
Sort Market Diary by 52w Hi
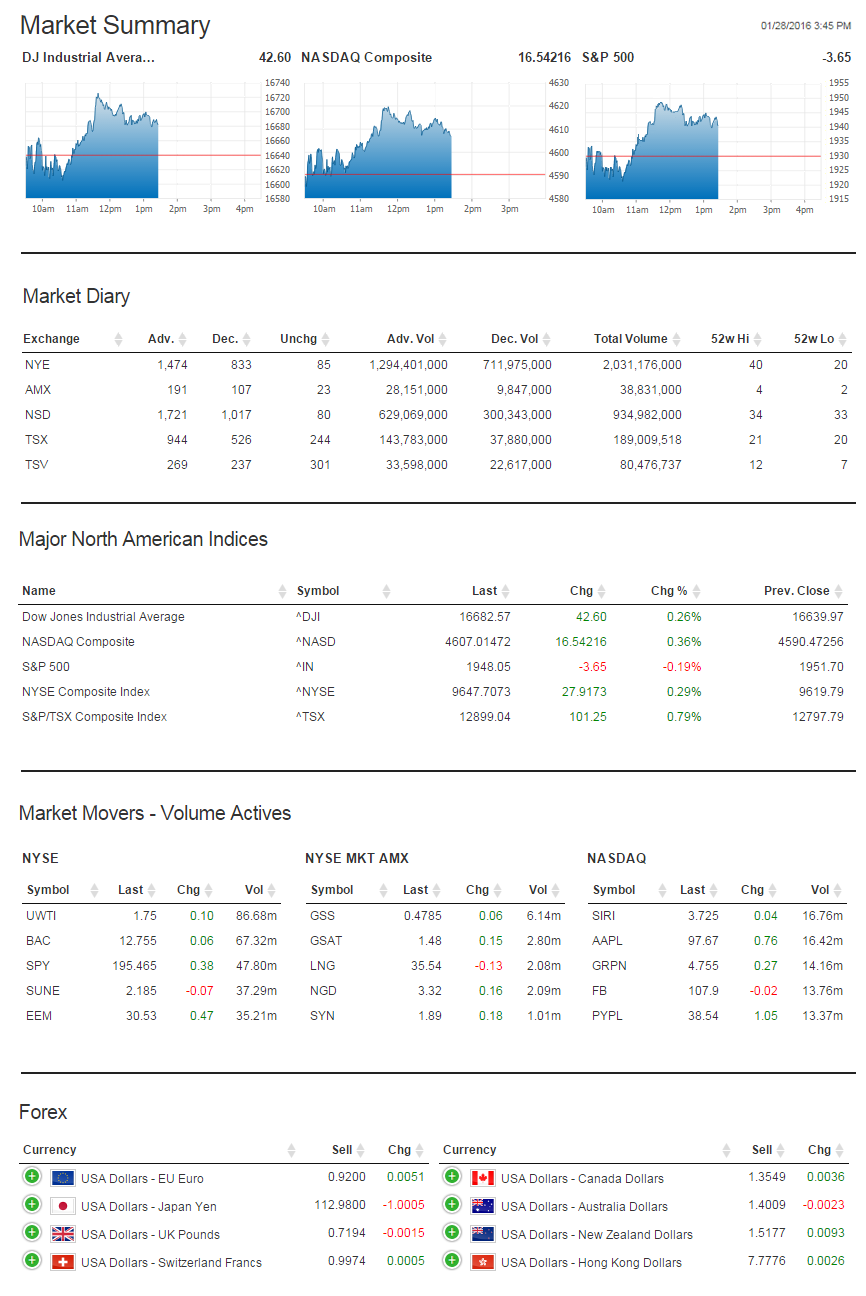(729, 339)
